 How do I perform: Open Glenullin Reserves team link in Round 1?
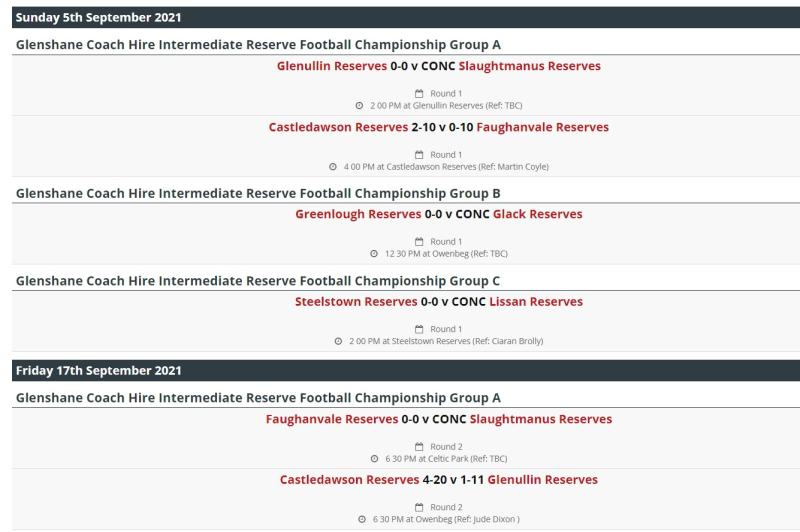pos(332,66)
